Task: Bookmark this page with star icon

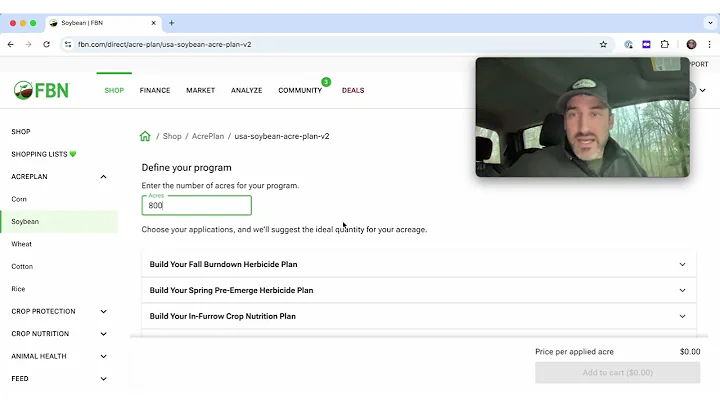Action: click(x=603, y=45)
